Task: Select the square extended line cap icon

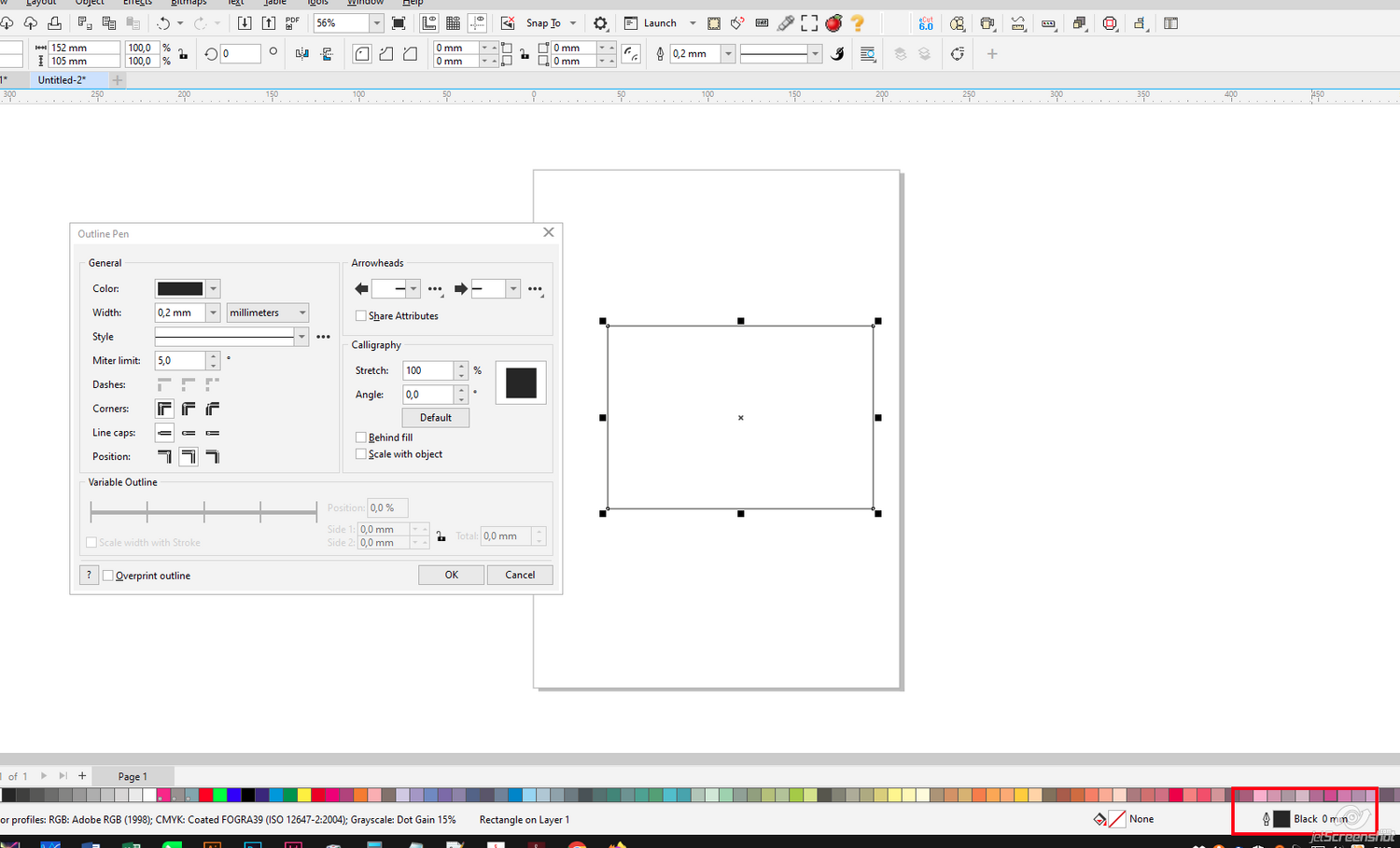Action: pos(213,433)
